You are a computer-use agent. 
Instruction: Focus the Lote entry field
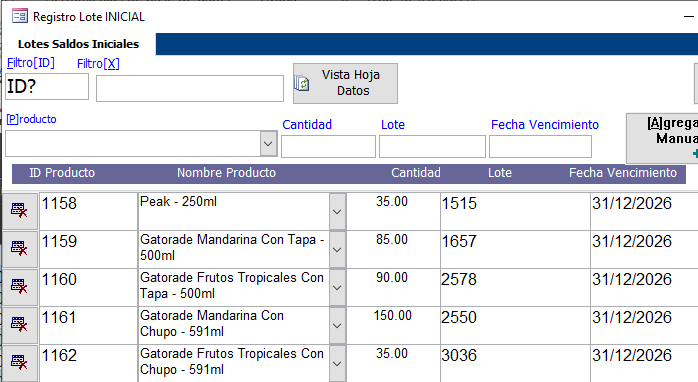(x=432, y=146)
